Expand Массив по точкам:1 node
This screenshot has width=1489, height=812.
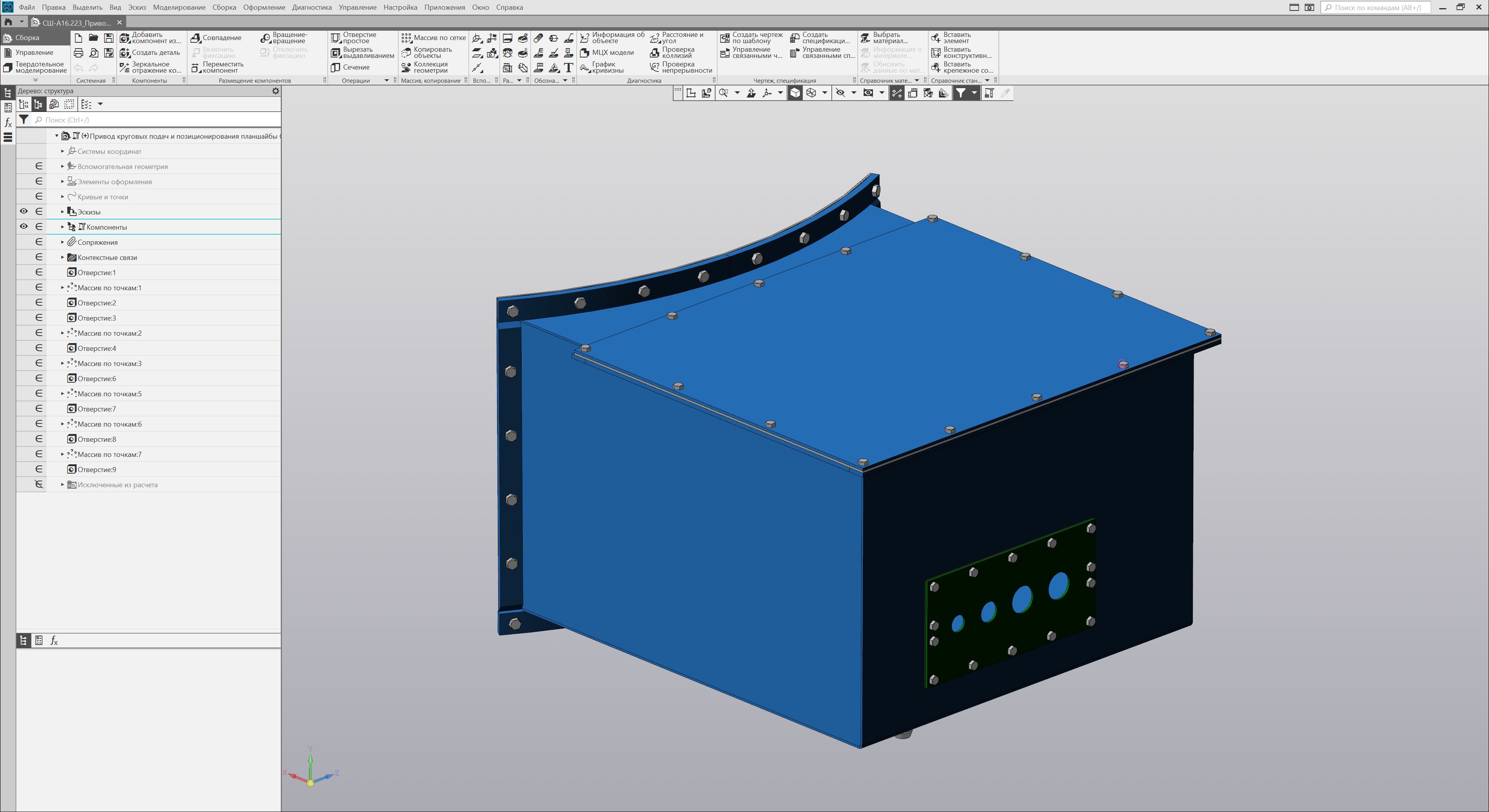click(63, 287)
